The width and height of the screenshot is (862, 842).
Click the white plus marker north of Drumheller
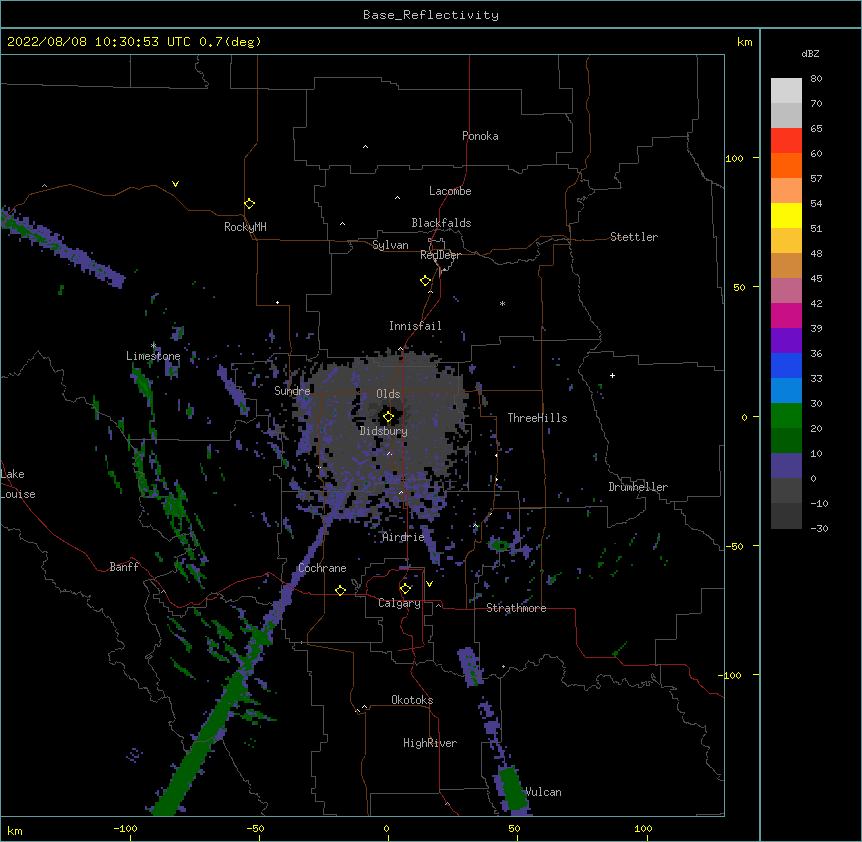612,375
